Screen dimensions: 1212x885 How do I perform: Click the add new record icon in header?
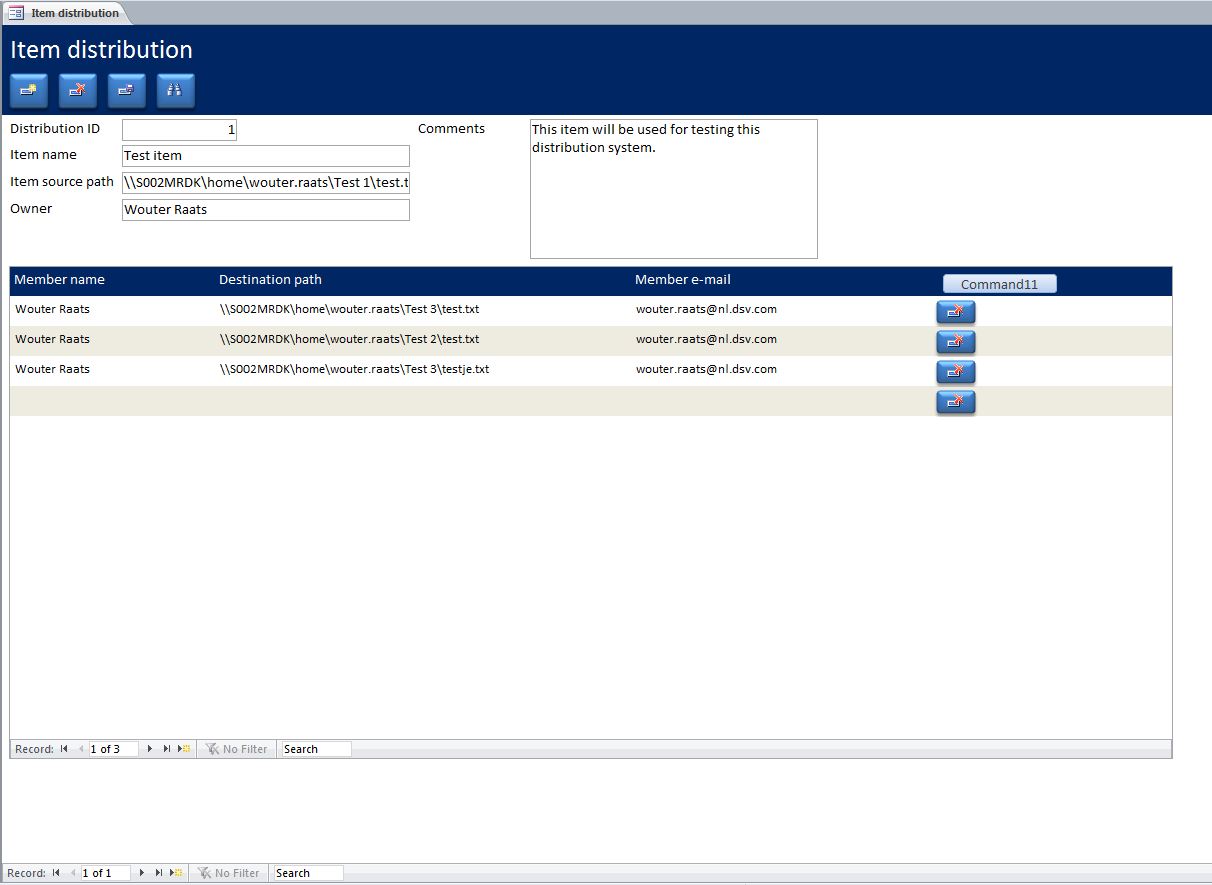pos(28,90)
